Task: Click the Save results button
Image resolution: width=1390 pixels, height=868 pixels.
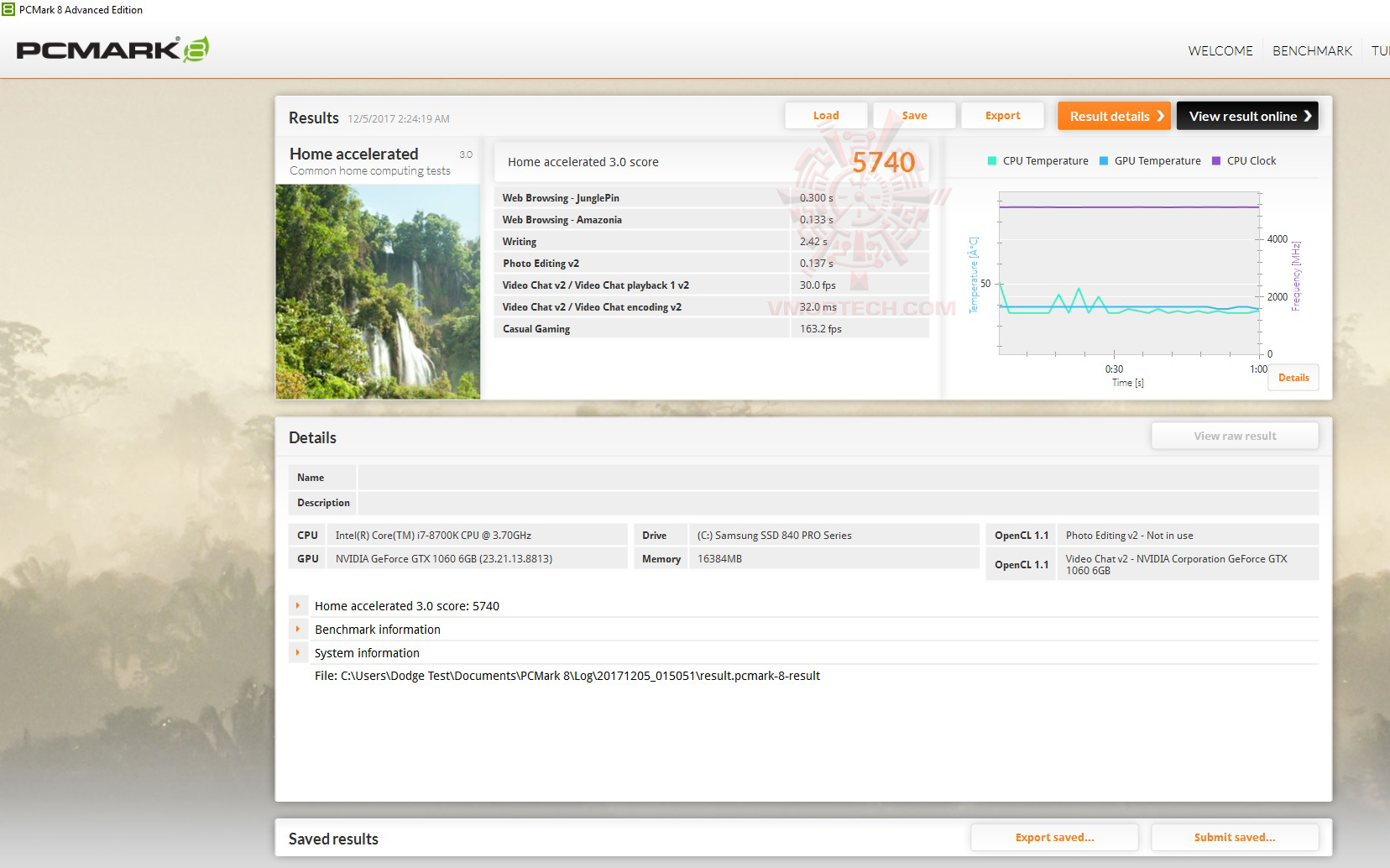Action: tap(914, 116)
